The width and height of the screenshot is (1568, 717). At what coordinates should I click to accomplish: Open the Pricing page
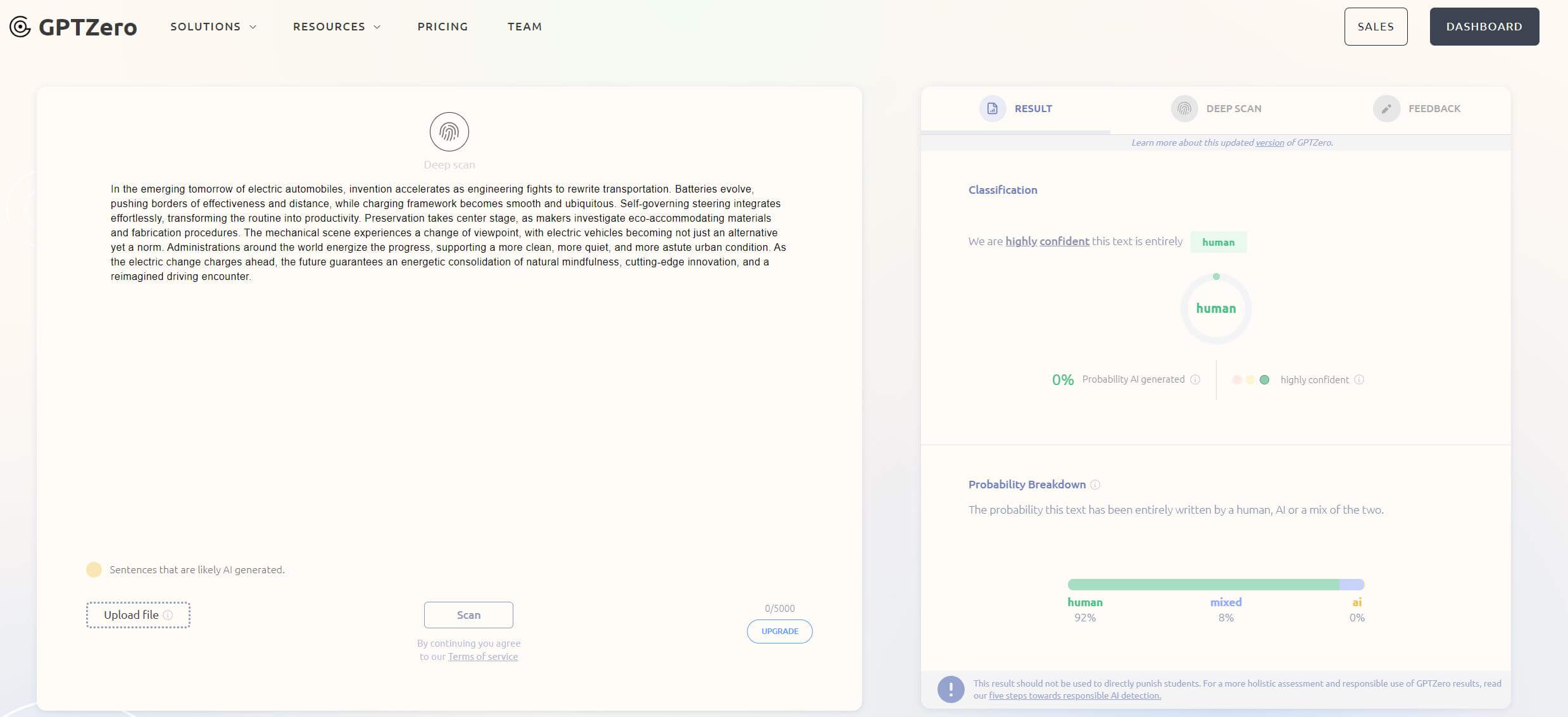442,27
